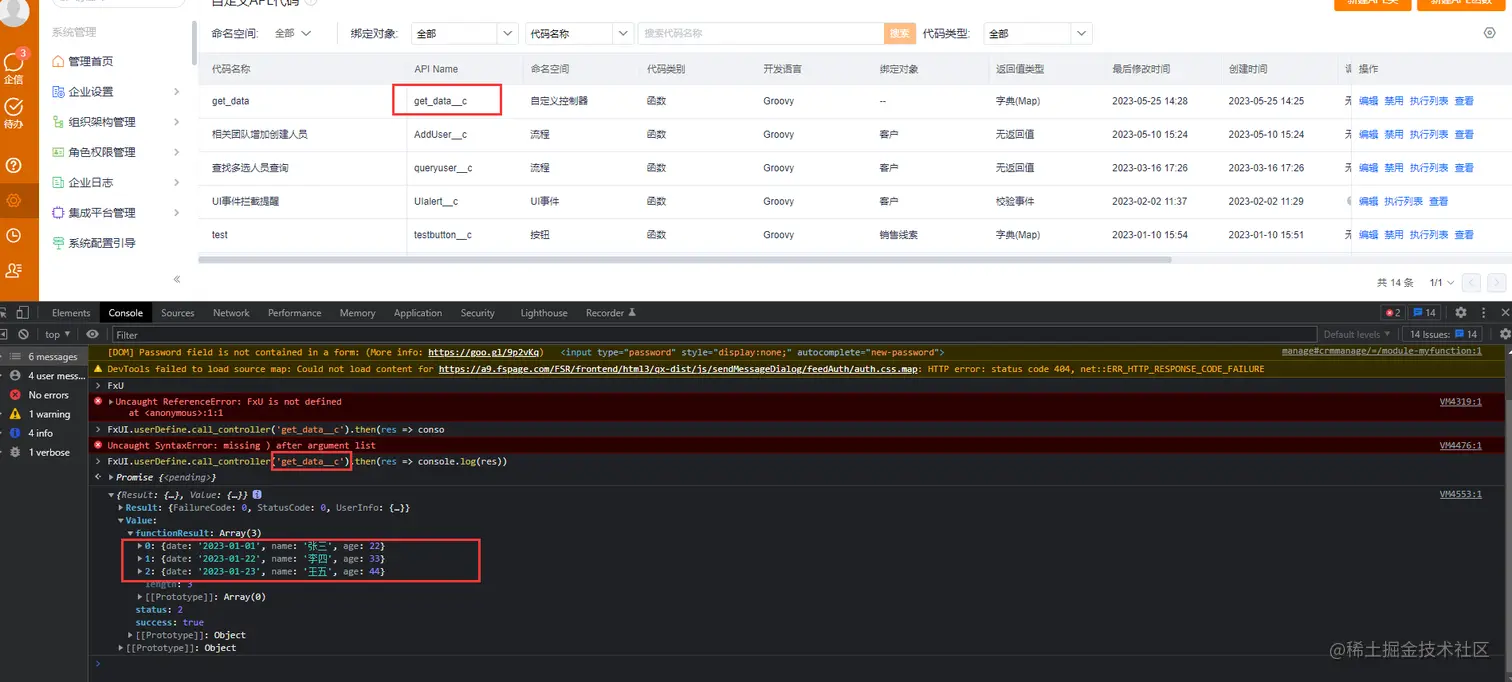Open DevTools settings gear
Image resolution: width=1512 pixels, height=682 pixels.
coord(1461,313)
